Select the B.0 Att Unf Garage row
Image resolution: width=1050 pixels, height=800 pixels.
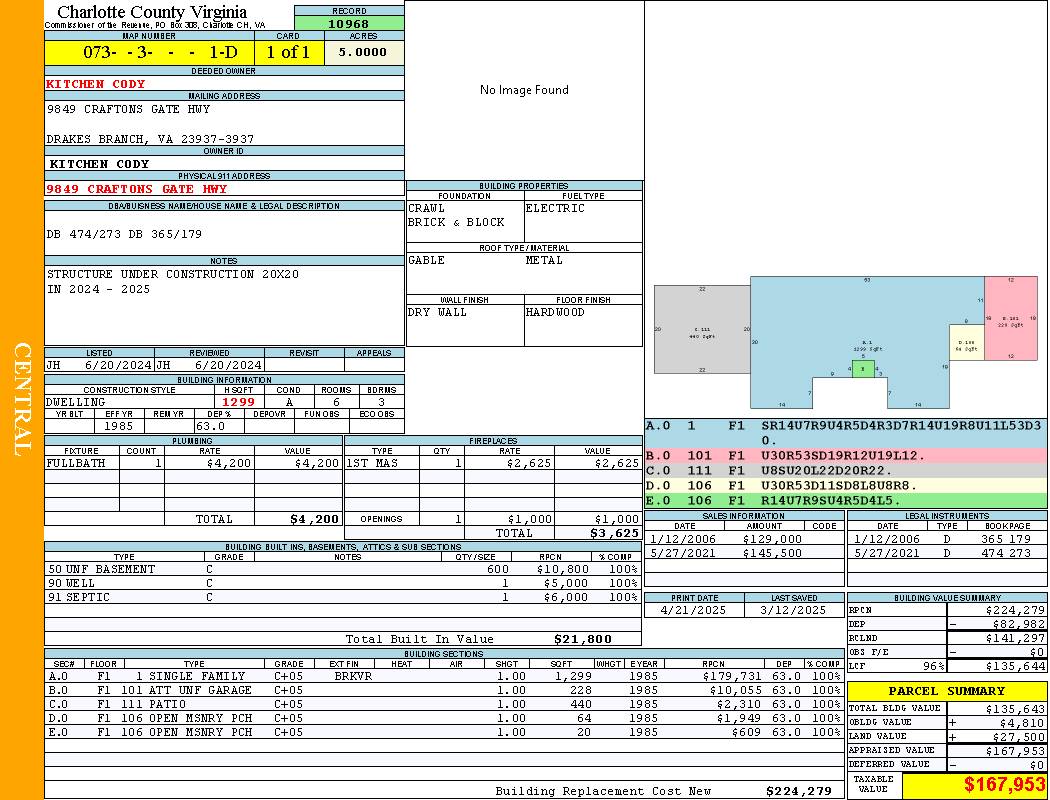[x=444, y=690]
